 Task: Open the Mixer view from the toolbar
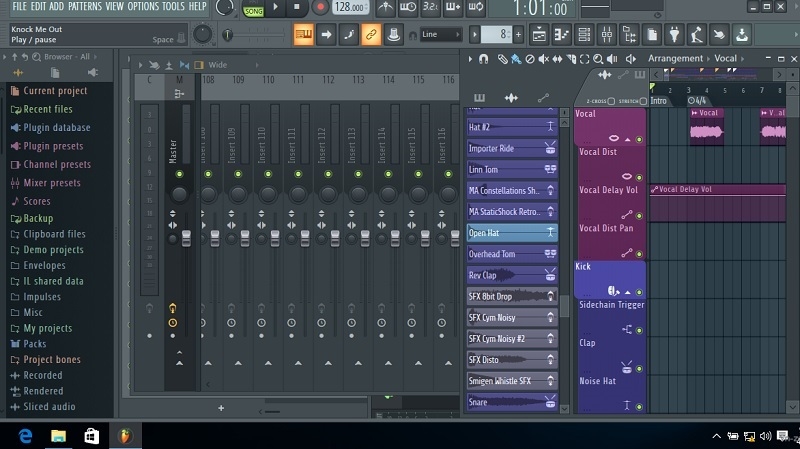[607, 35]
